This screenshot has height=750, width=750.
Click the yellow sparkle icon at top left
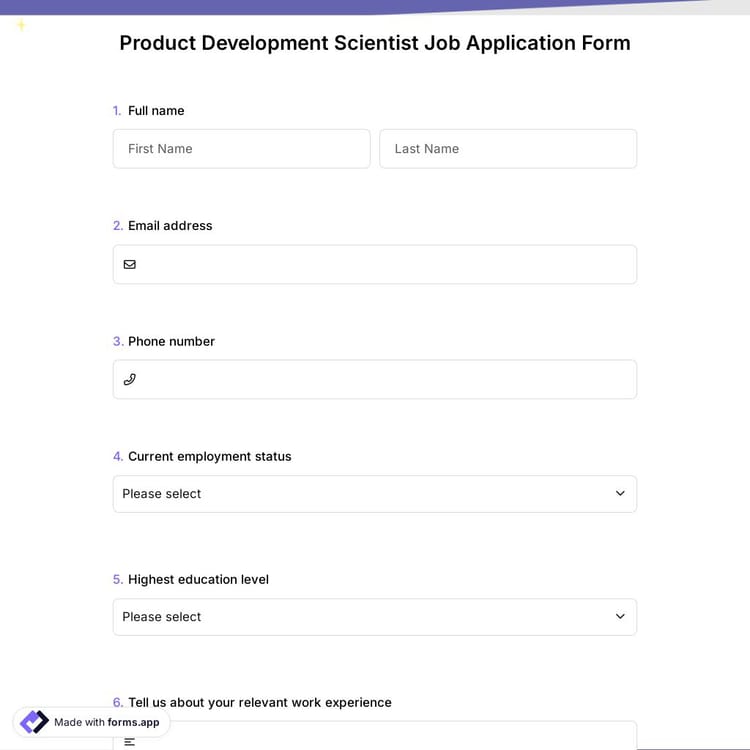click(21, 25)
